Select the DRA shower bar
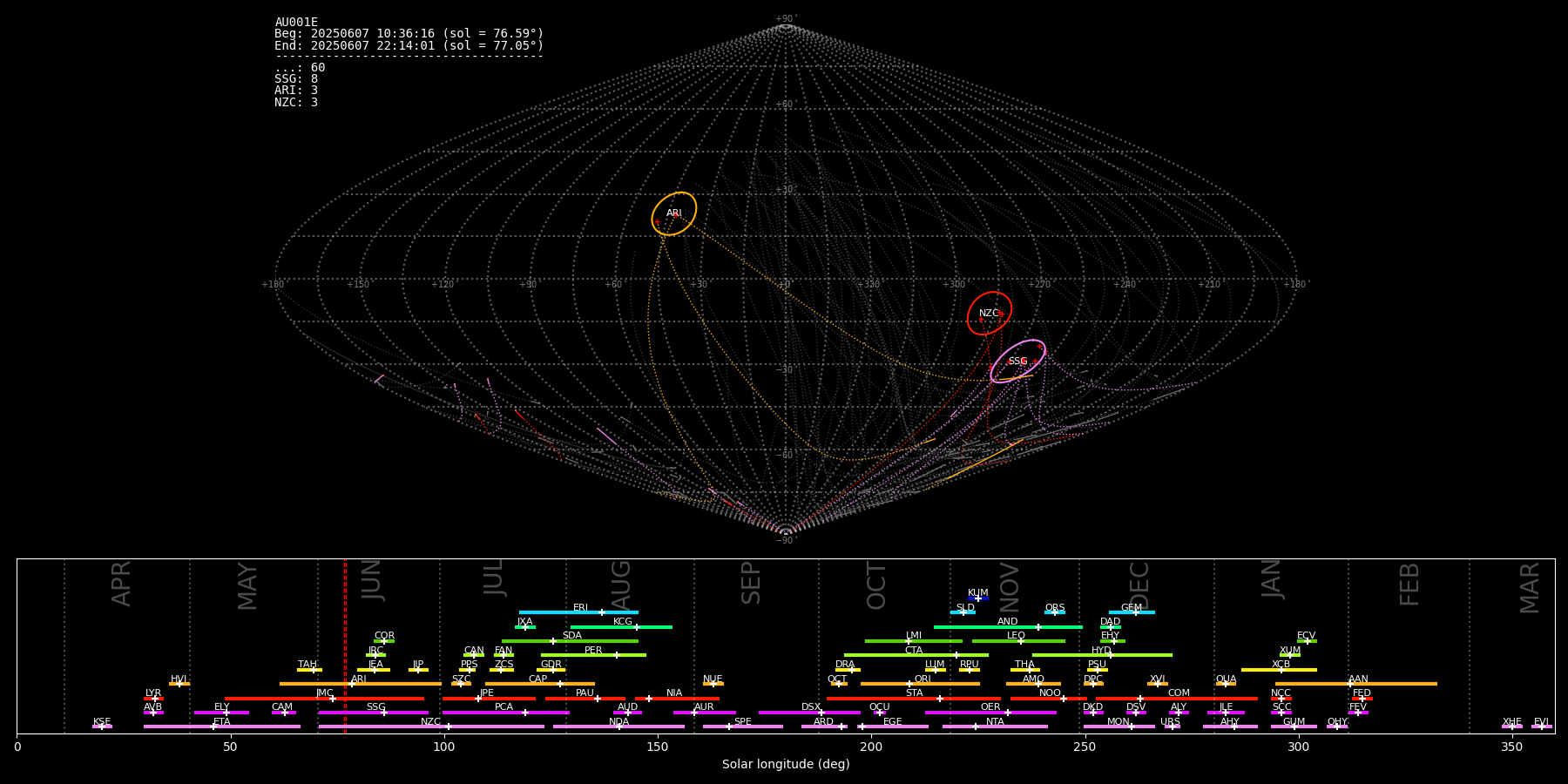1568x784 pixels. coord(848,670)
